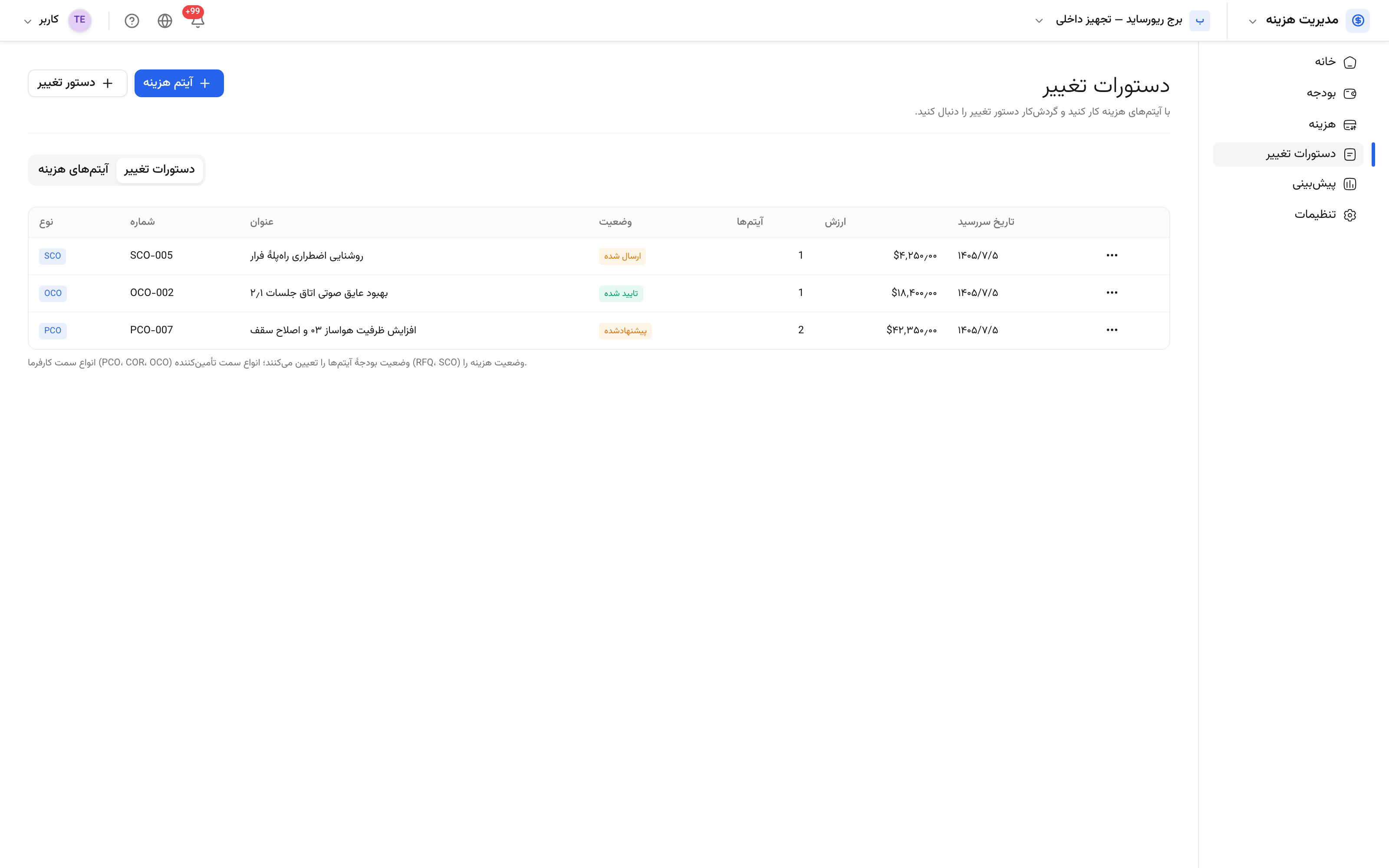Open three-dot menu for OCO-002 row
The height and width of the screenshot is (868, 1389).
(x=1112, y=293)
